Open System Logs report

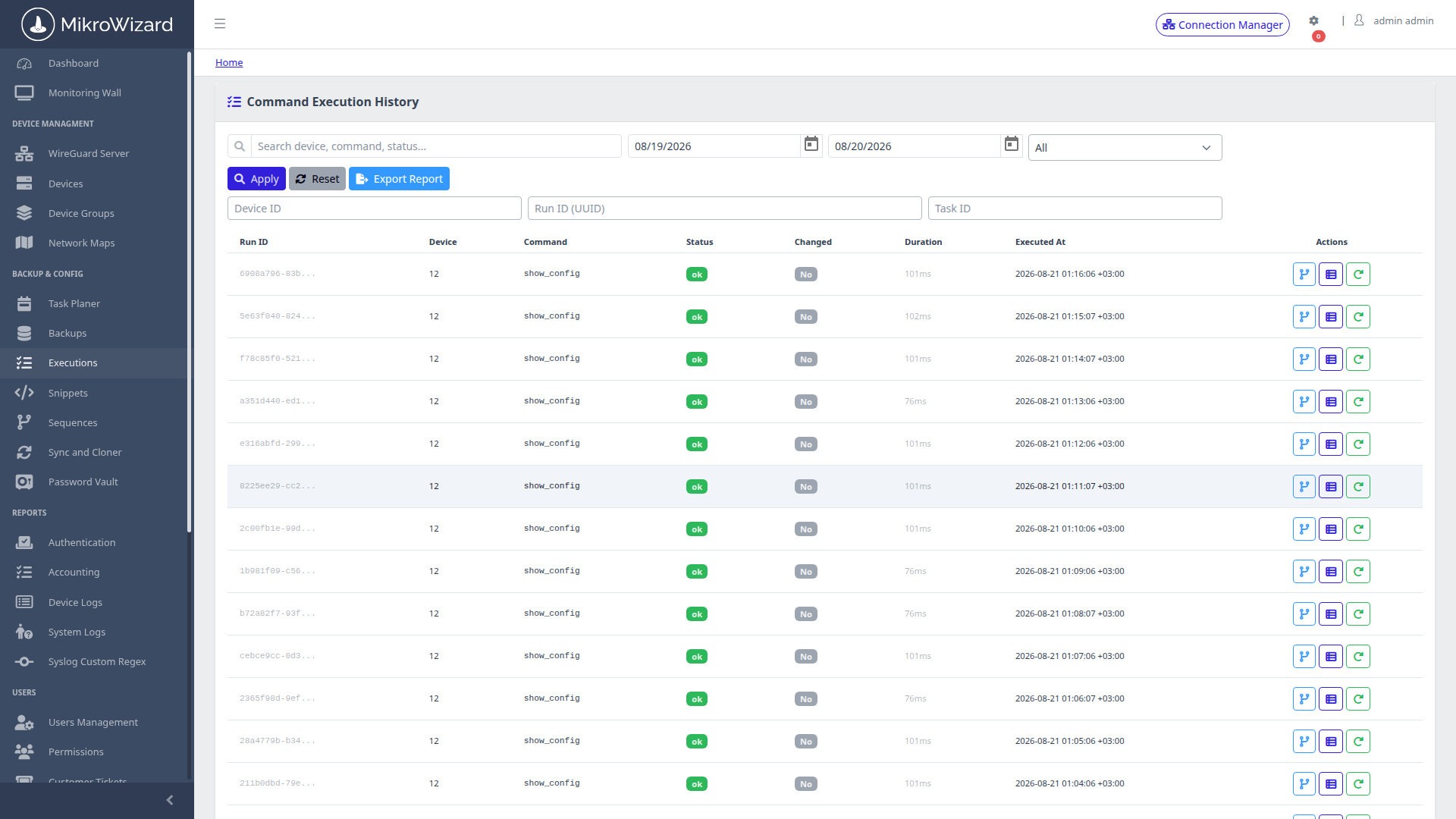94,632
